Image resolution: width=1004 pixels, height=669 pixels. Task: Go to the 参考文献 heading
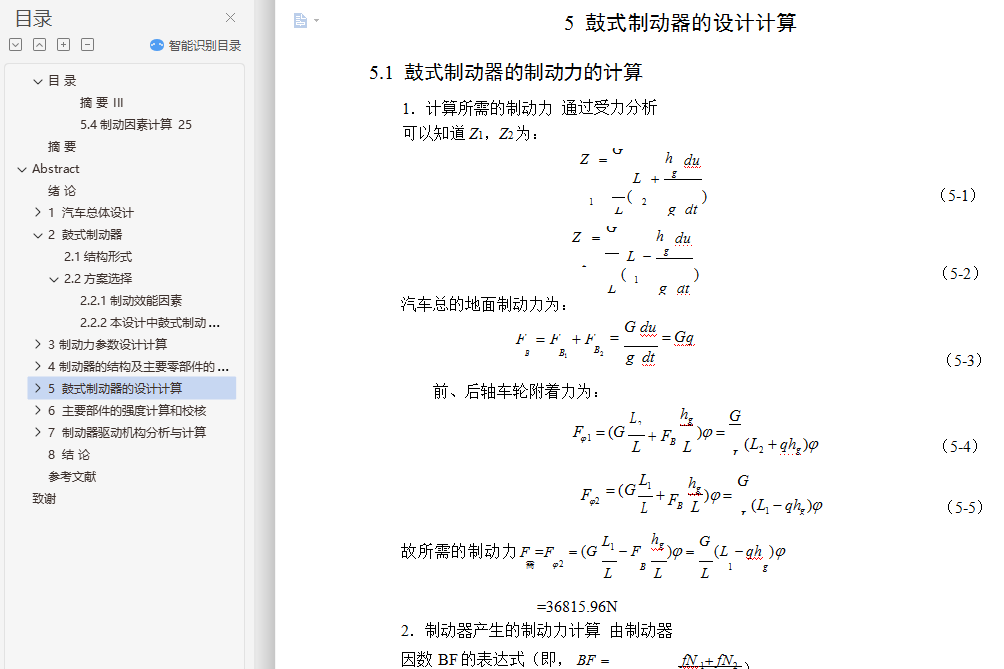[x=72, y=477]
